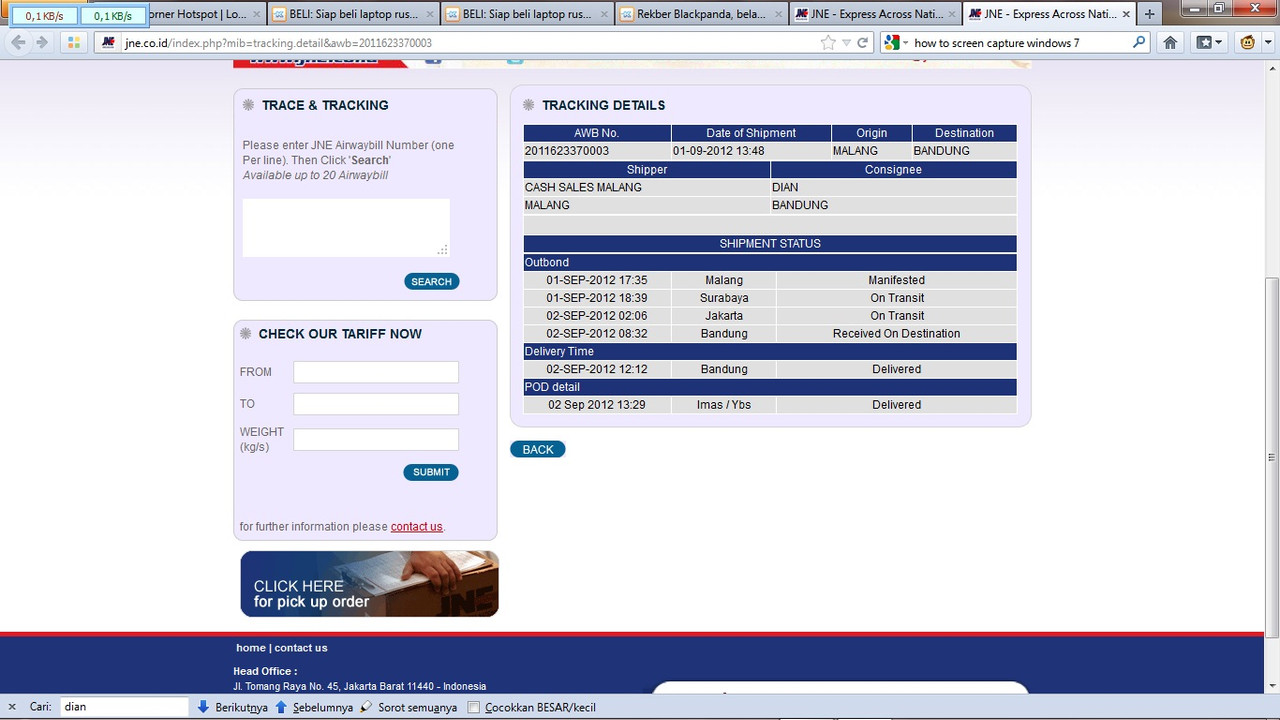Screen dimensions: 1280x720
Task: Switch to the Rekber Blackpanda tab
Action: click(x=700, y=14)
